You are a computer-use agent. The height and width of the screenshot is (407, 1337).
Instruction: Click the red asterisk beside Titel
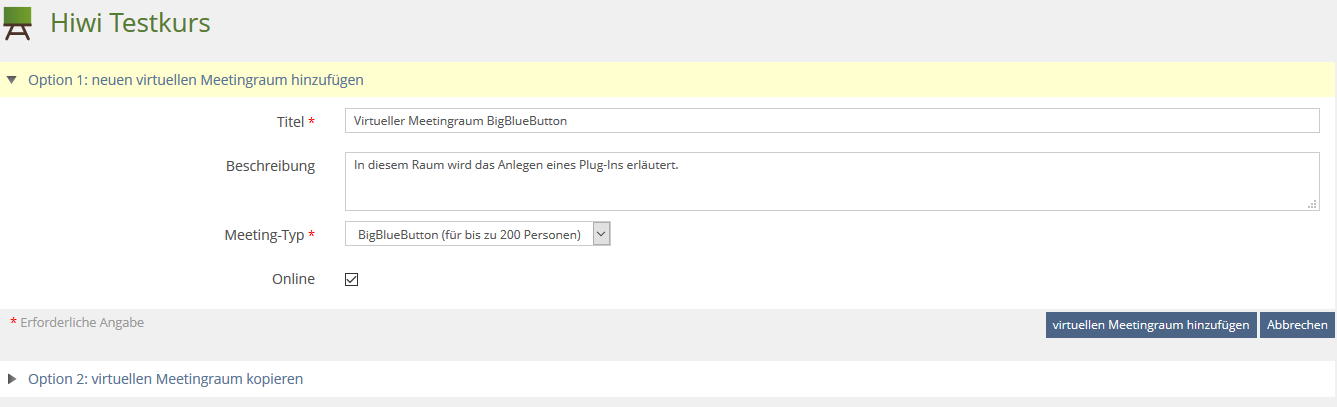point(312,121)
